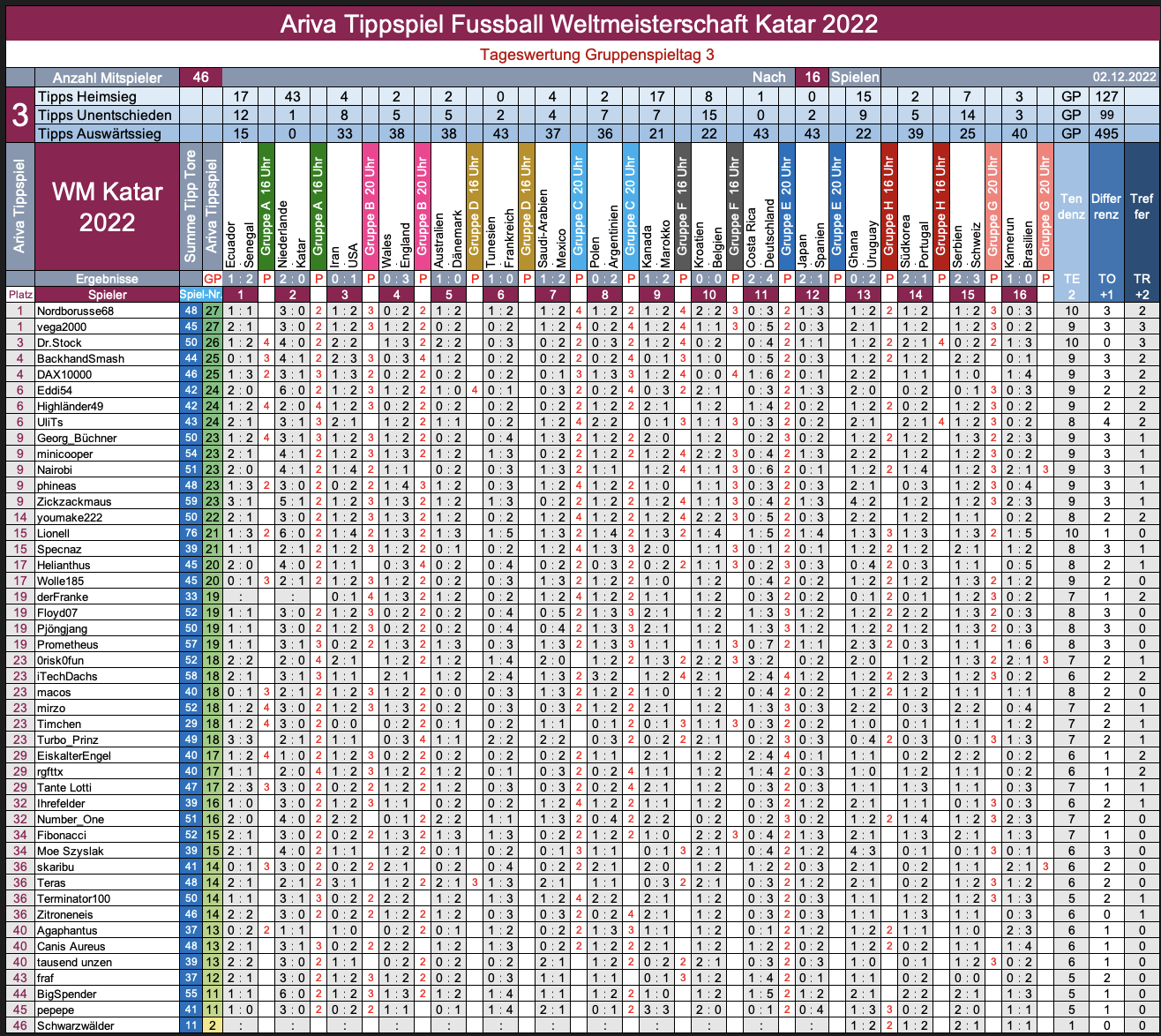This screenshot has height=1036, width=1161.
Task: Select the Tunesien Frankreich match header
Action: [499, 206]
